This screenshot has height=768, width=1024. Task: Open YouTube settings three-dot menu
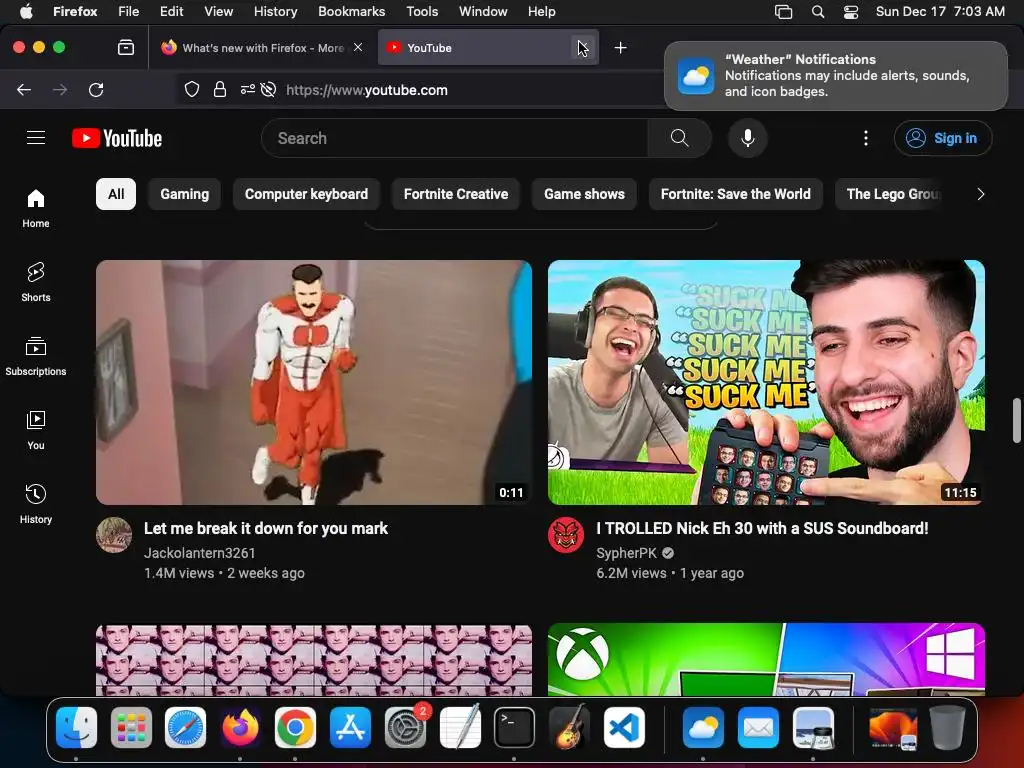pos(865,138)
